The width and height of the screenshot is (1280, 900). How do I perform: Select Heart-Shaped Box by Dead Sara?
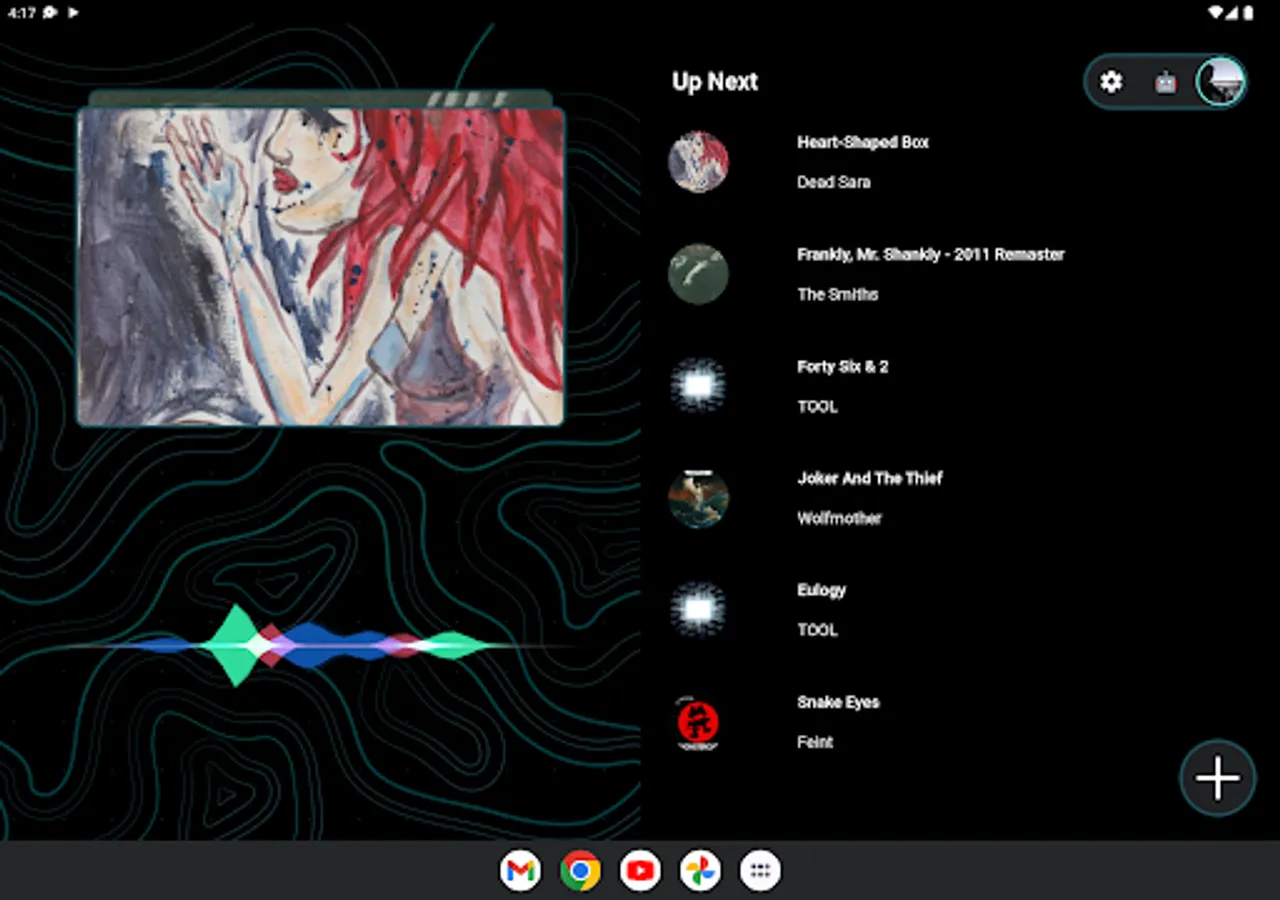tap(960, 162)
